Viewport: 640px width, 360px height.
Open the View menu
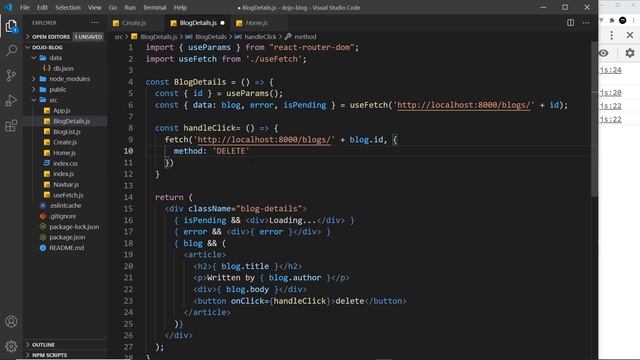pos(95,7)
